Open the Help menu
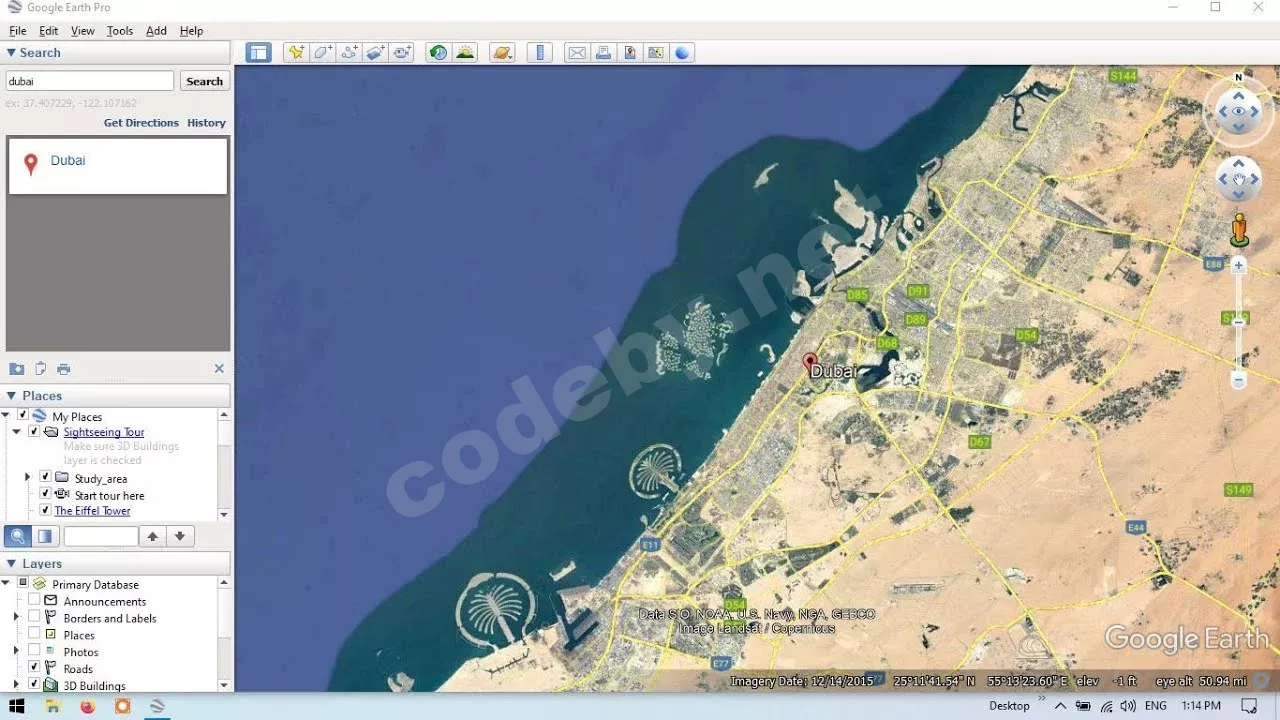The image size is (1280, 720). coord(191,31)
